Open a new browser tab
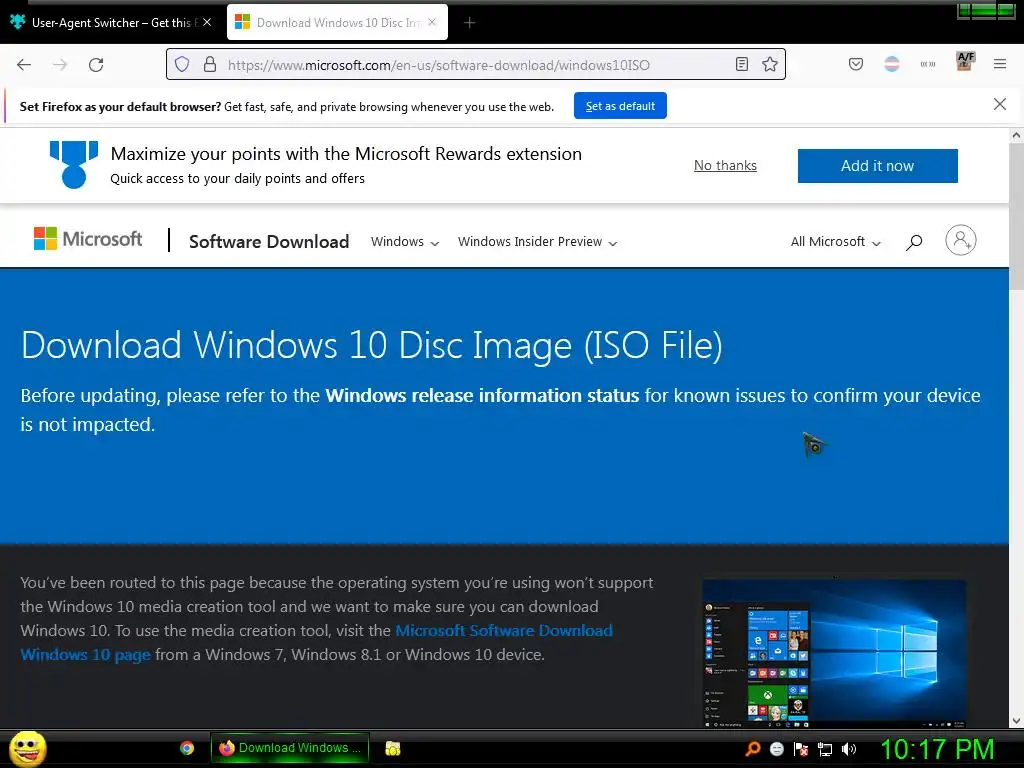 (x=470, y=23)
